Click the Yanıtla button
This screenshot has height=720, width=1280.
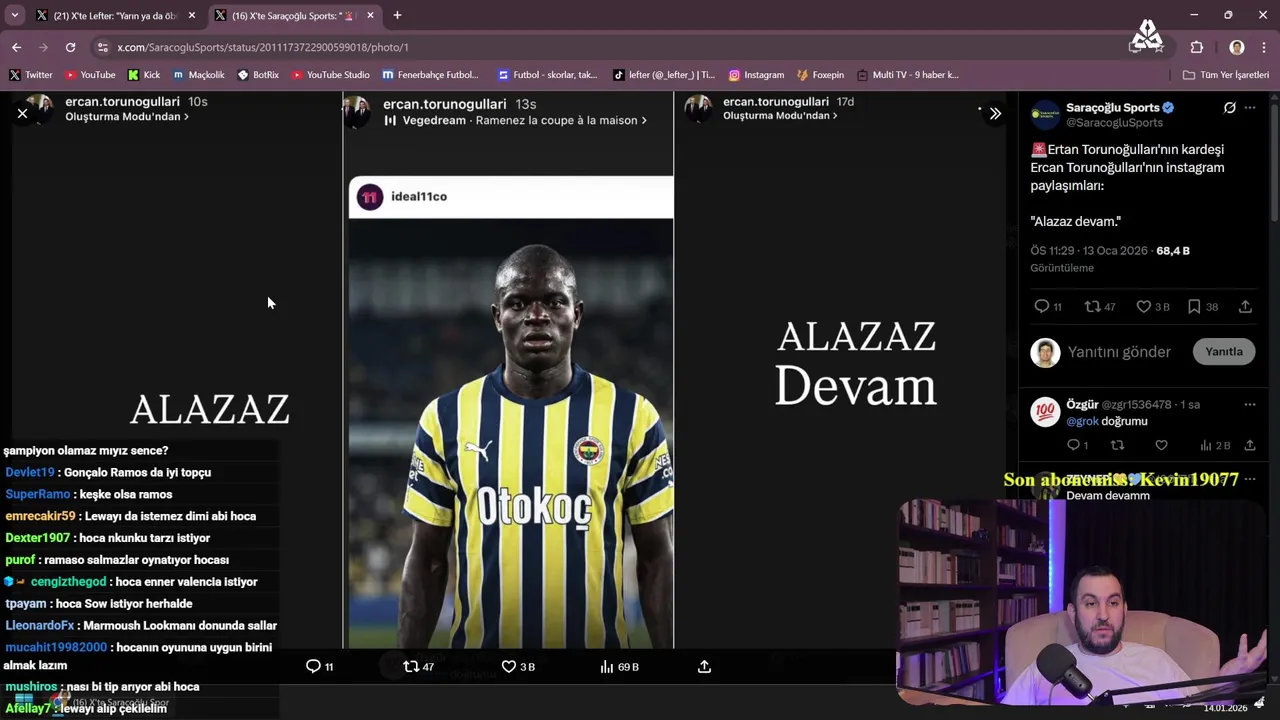click(1223, 352)
